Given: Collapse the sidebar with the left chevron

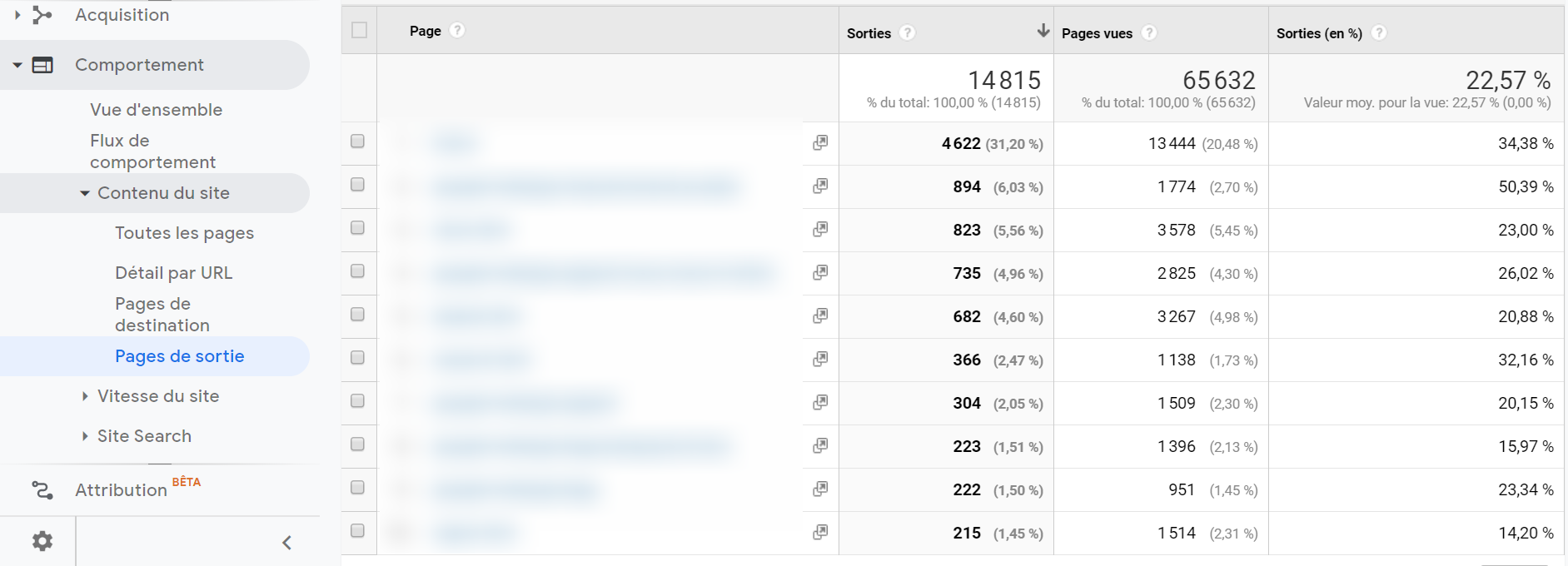Looking at the screenshot, I should [286, 543].
